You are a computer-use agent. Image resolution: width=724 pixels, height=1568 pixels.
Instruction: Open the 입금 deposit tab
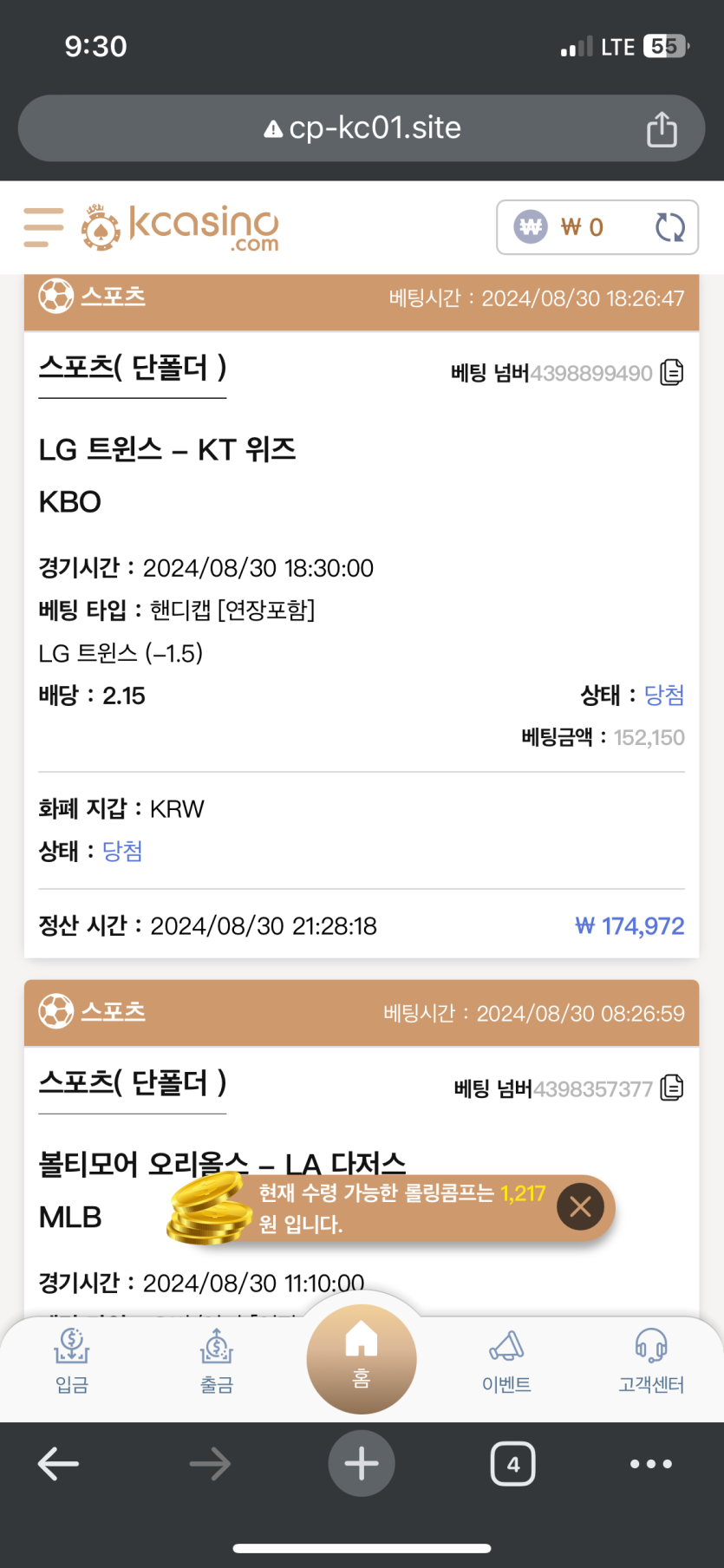coord(72,1361)
